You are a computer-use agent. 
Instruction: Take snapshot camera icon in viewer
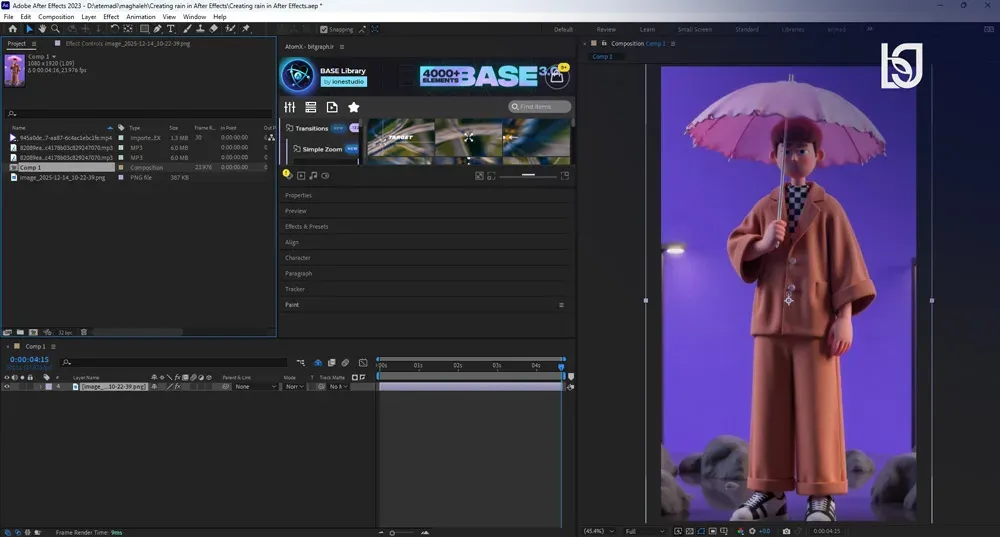tap(786, 531)
